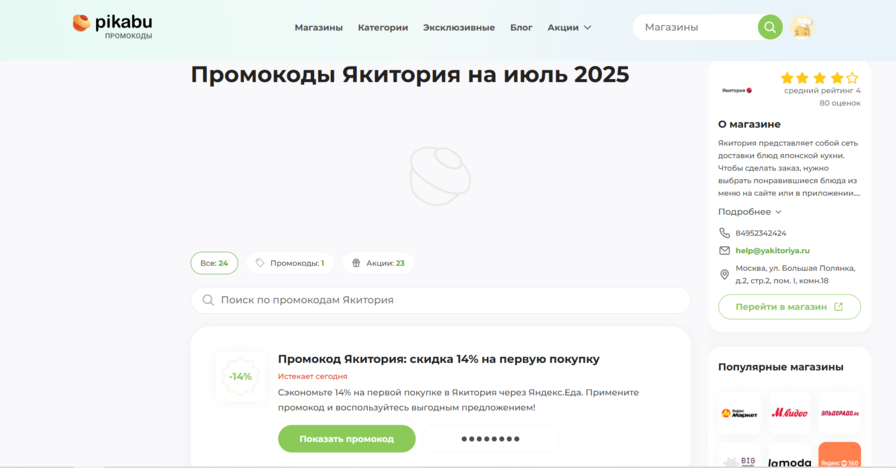This screenshot has height=468, width=896.
Task: Click the map pin address icon
Action: tap(724, 274)
